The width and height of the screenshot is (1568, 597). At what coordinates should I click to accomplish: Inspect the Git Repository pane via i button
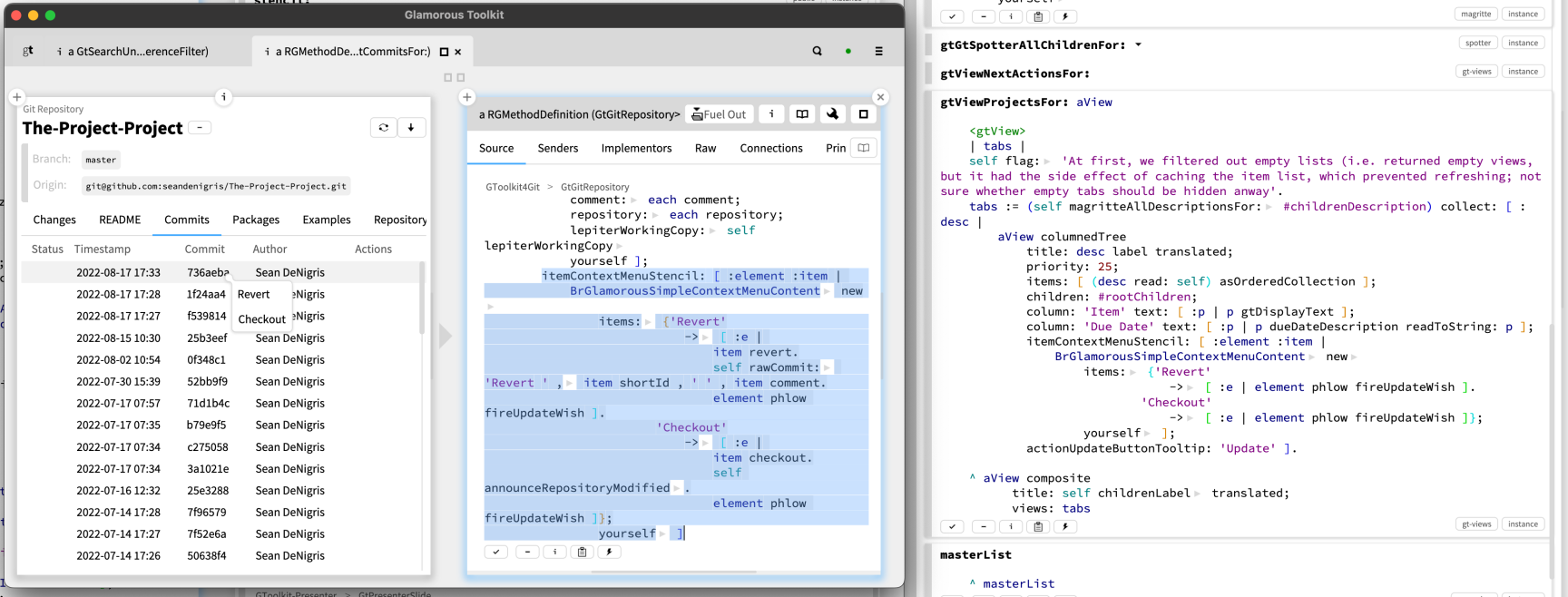(224, 96)
